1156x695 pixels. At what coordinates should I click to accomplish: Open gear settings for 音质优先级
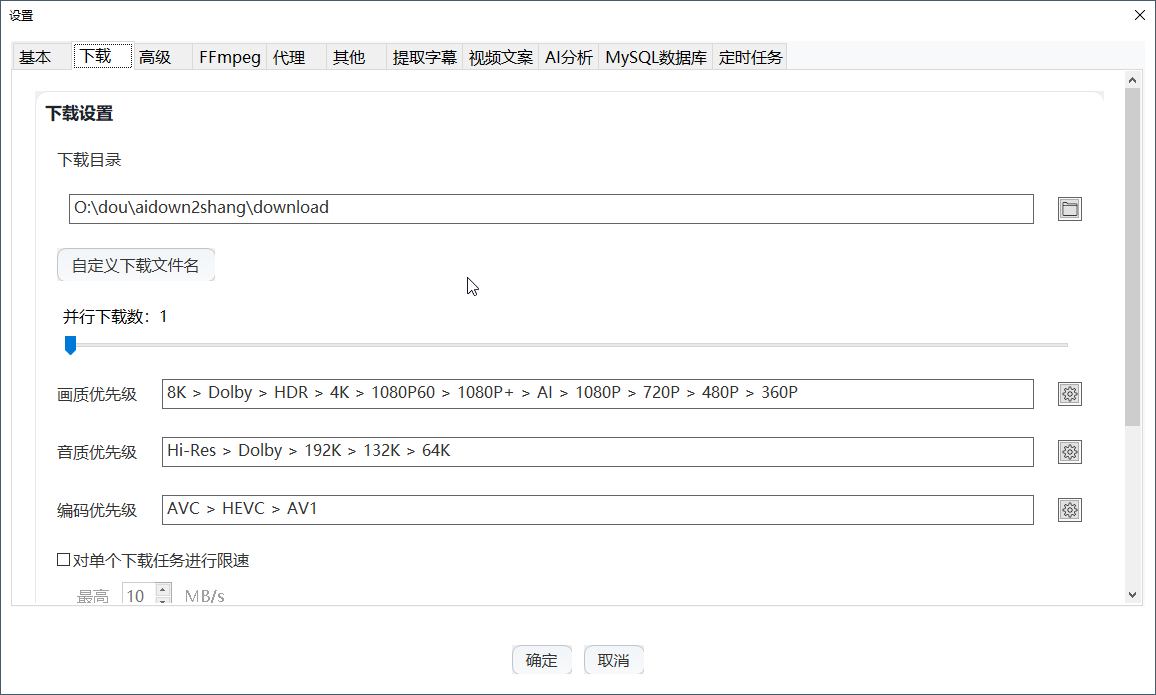point(1070,452)
